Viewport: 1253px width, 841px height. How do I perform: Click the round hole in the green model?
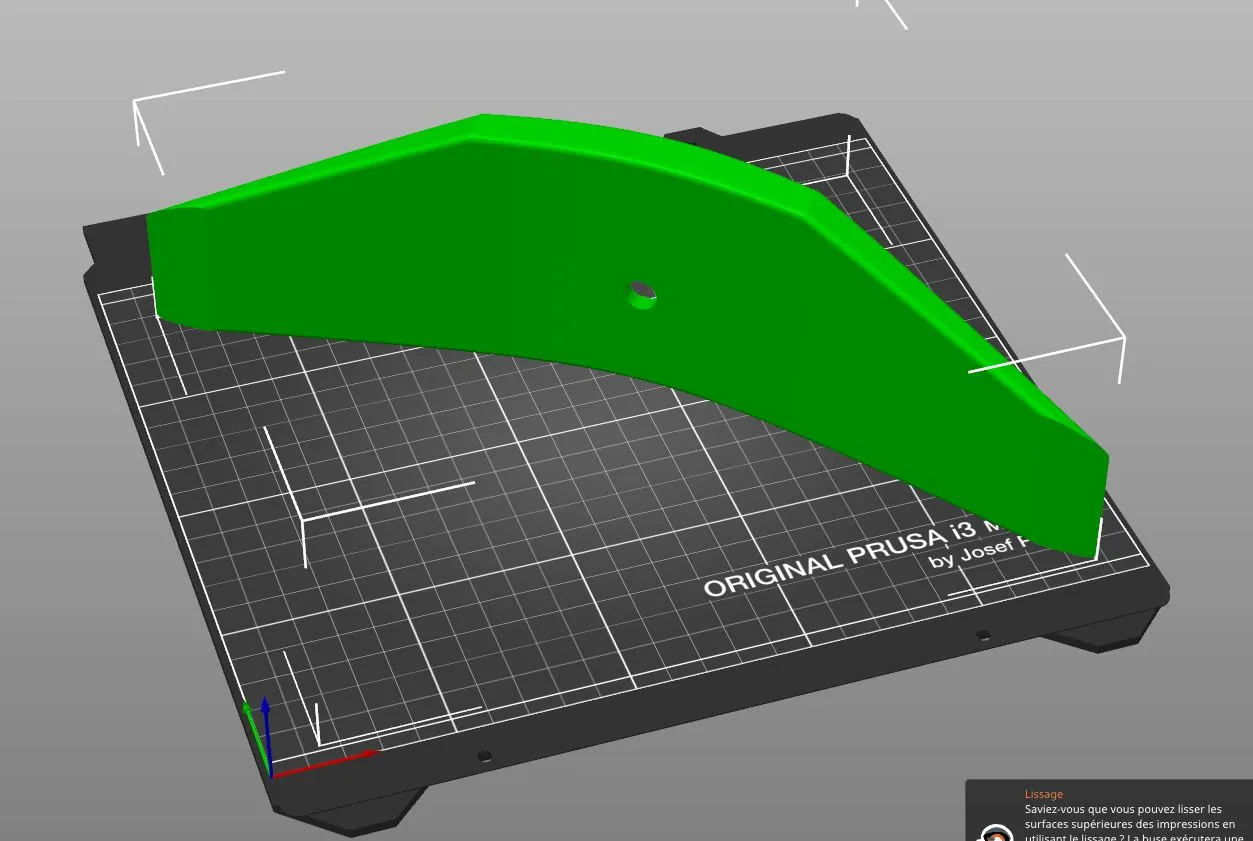640,296
